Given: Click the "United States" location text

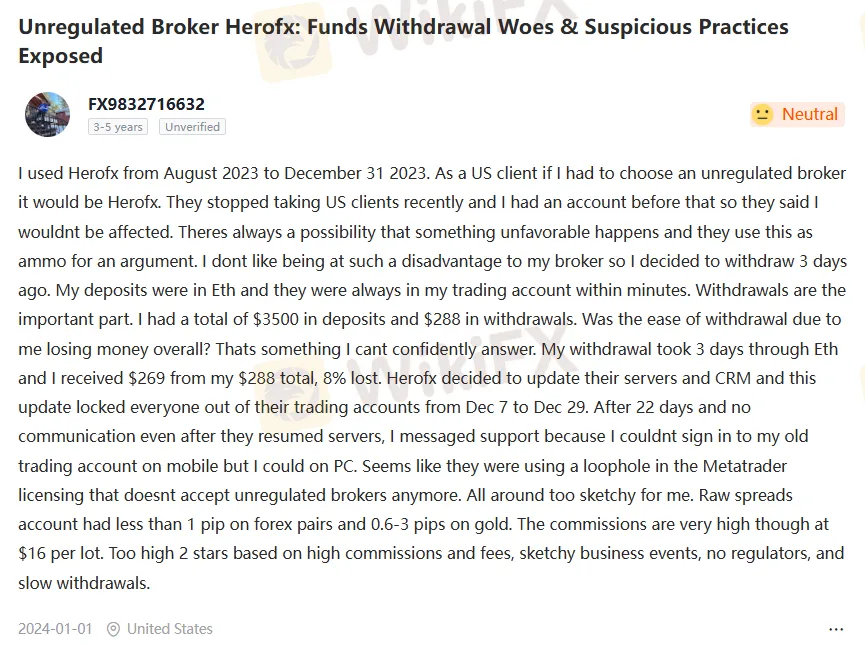Looking at the screenshot, I should (x=169, y=629).
